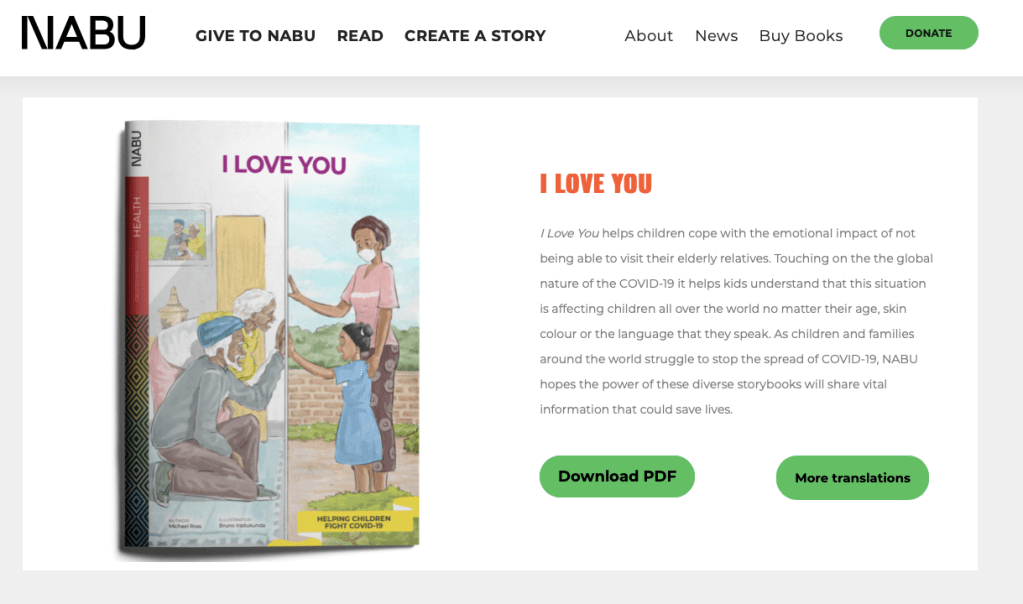Open More translations
The height and width of the screenshot is (604, 1023).
pos(852,478)
